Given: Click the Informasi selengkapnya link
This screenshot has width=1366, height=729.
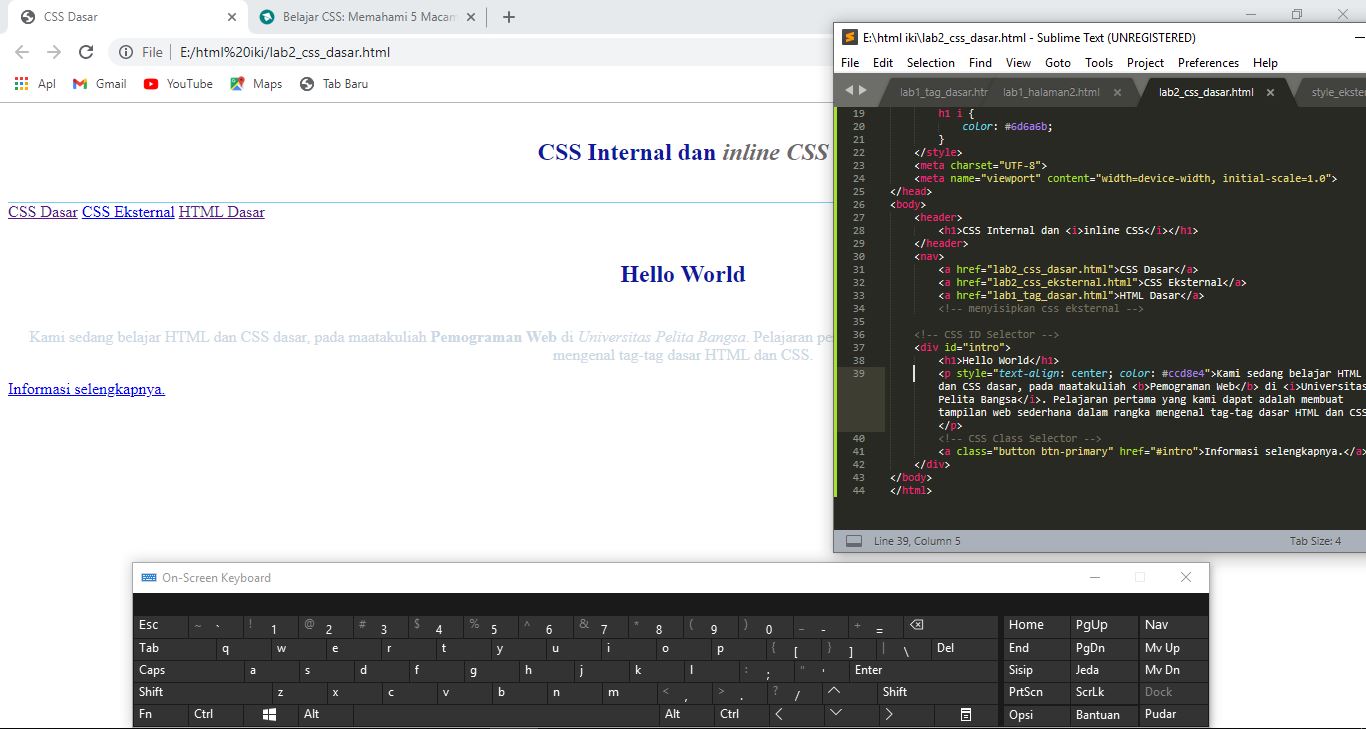Looking at the screenshot, I should pyautogui.click(x=86, y=389).
